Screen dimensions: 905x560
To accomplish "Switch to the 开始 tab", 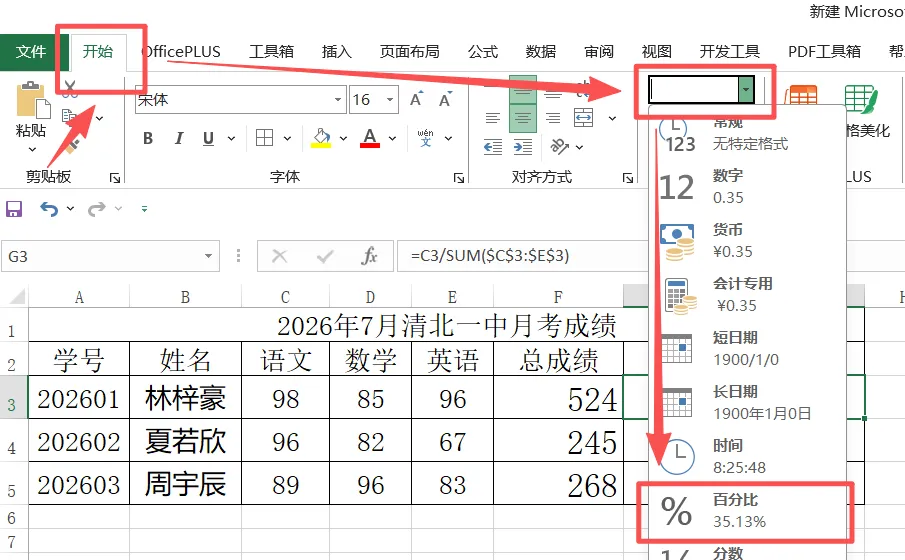I will [98, 51].
